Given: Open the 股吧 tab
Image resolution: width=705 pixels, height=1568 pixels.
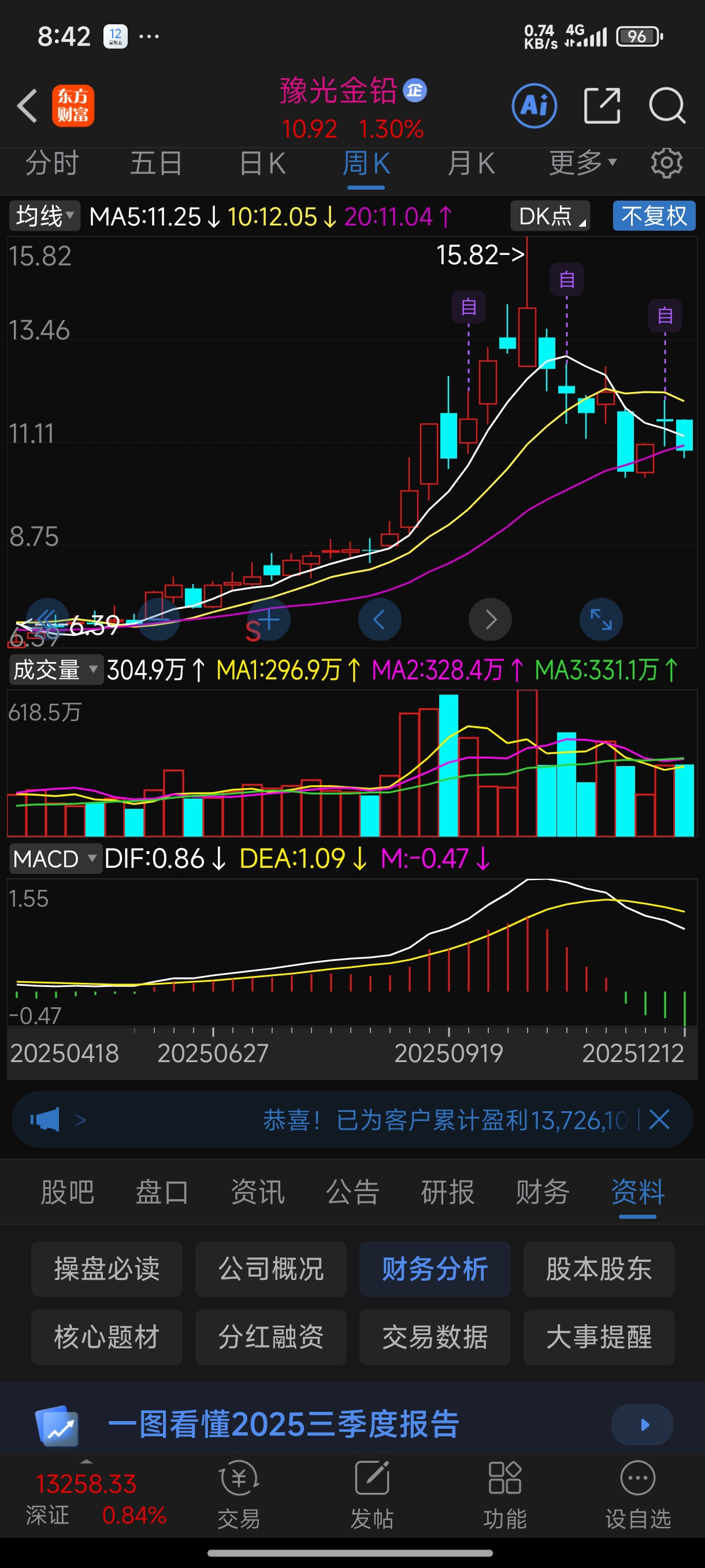Looking at the screenshot, I should pyautogui.click(x=68, y=1192).
